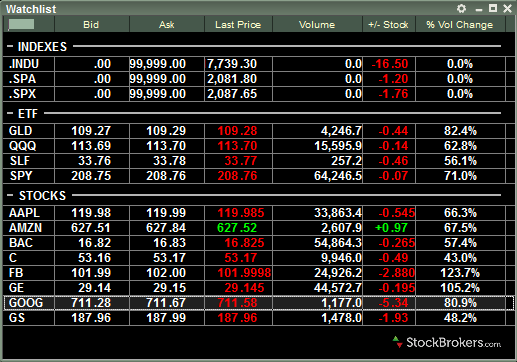
Task: Select the GLD symbol
Action: (x=20, y=131)
